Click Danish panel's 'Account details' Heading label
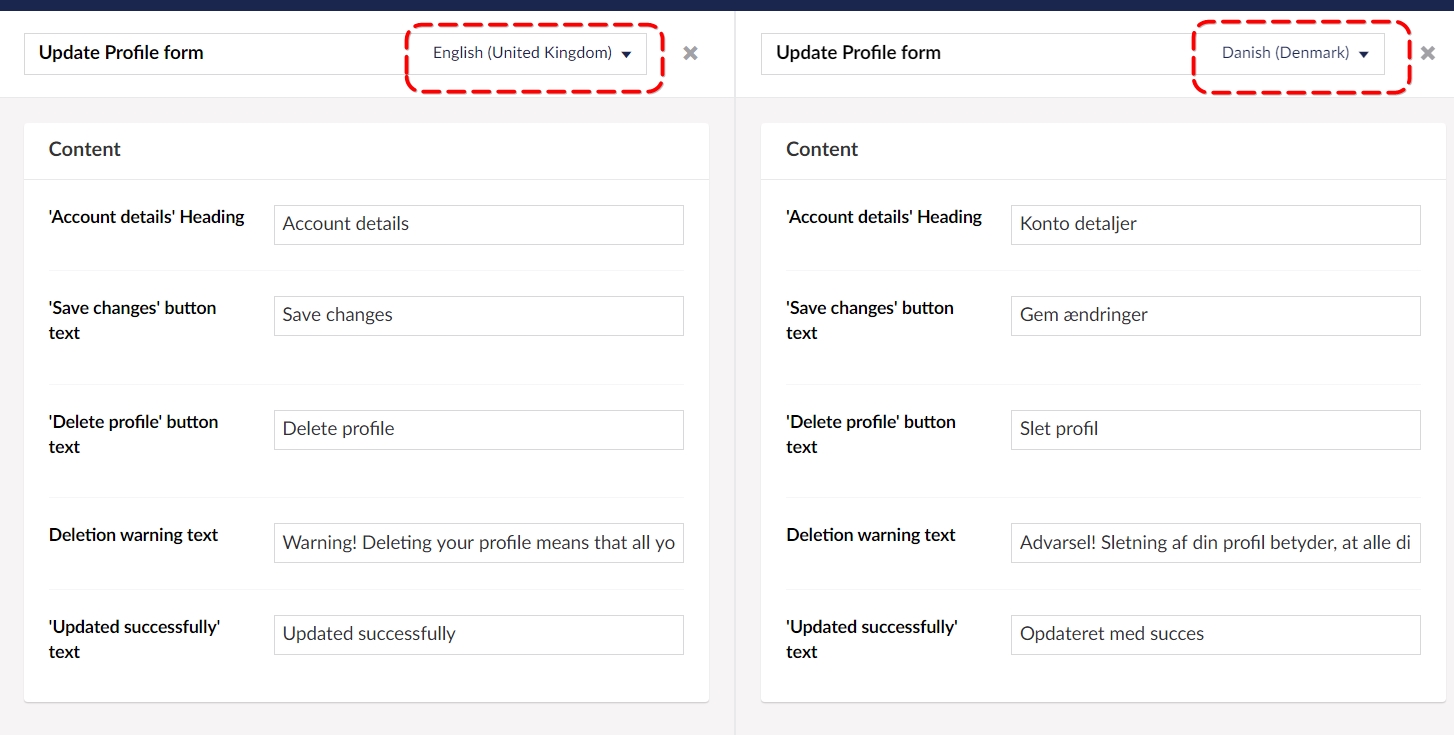 tap(884, 217)
